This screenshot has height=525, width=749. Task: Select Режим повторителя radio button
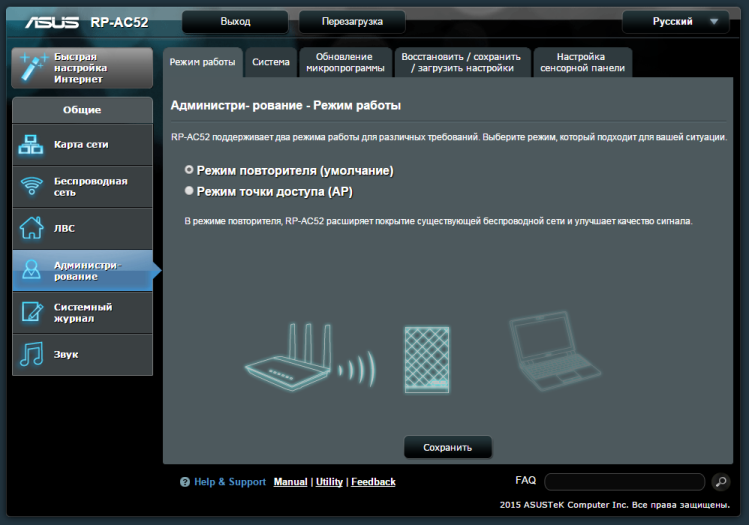189,170
